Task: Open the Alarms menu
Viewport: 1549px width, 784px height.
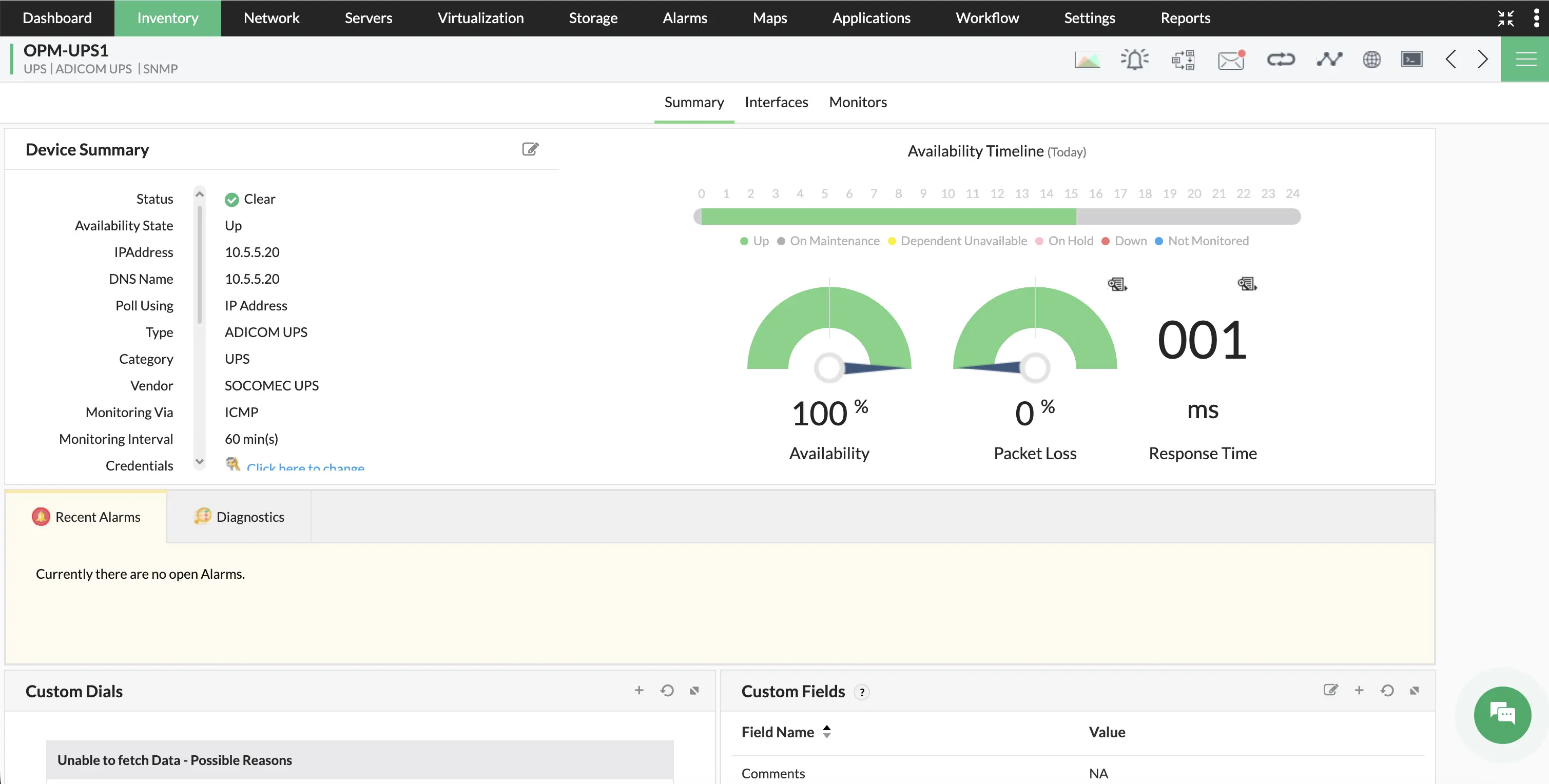Action: pos(685,18)
